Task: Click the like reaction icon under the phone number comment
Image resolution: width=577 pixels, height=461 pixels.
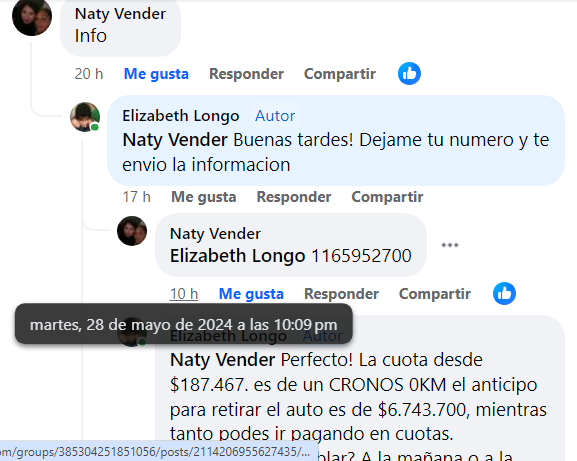Action: (x=504, y=294)
